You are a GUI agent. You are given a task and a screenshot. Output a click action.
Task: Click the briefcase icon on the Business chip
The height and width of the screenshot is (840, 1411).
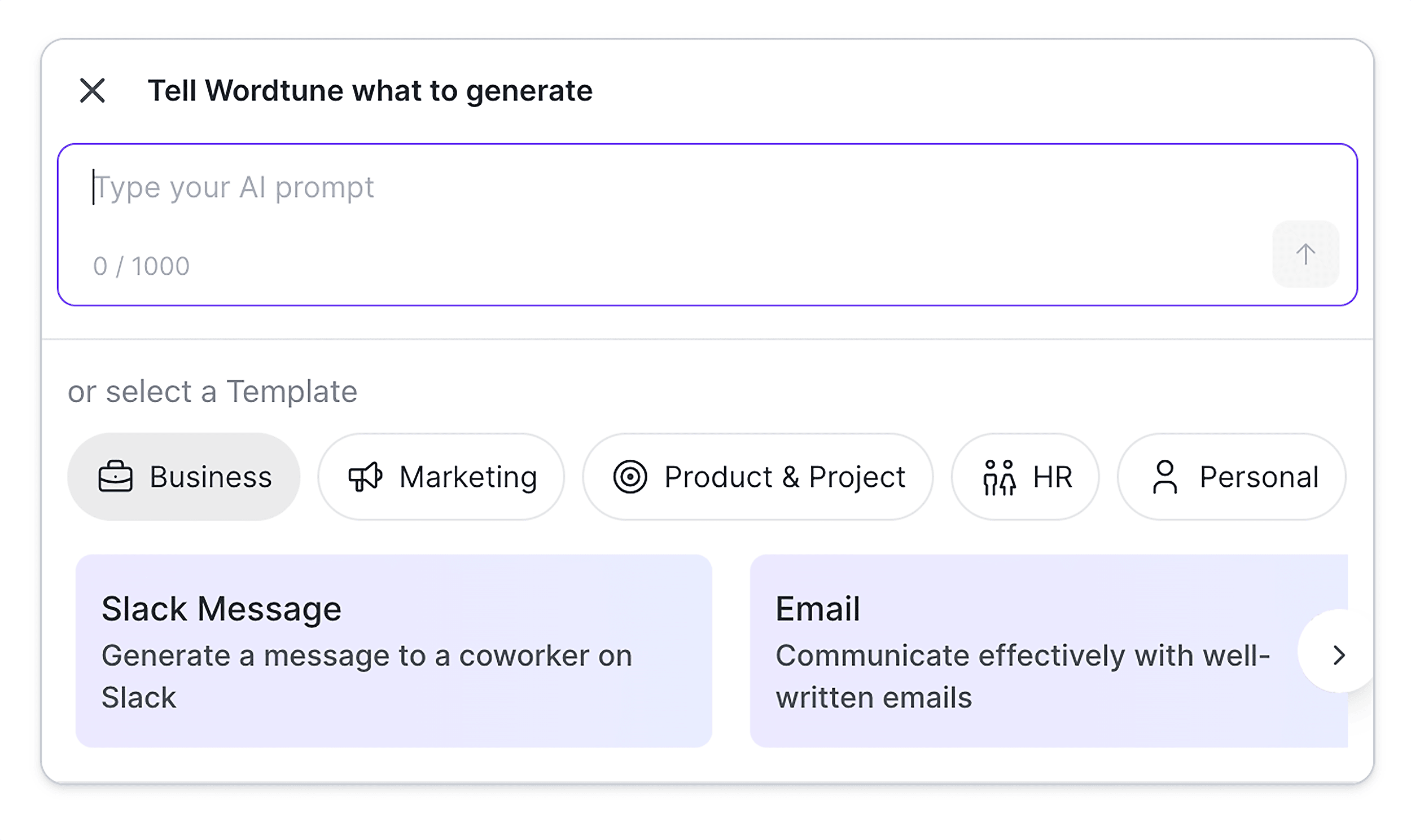point(115,476)
